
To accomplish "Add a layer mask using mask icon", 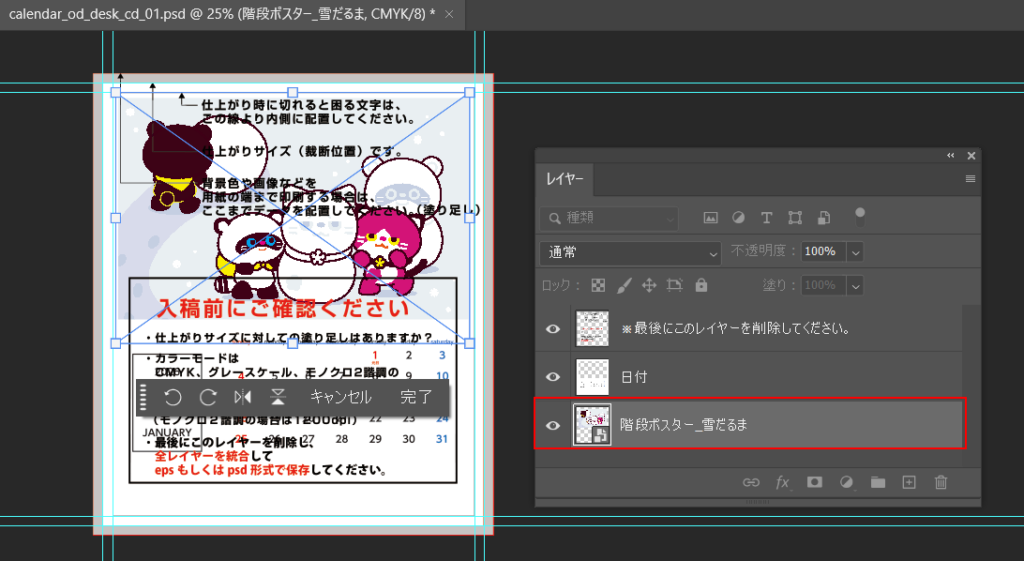I will (x=815, y=482).
